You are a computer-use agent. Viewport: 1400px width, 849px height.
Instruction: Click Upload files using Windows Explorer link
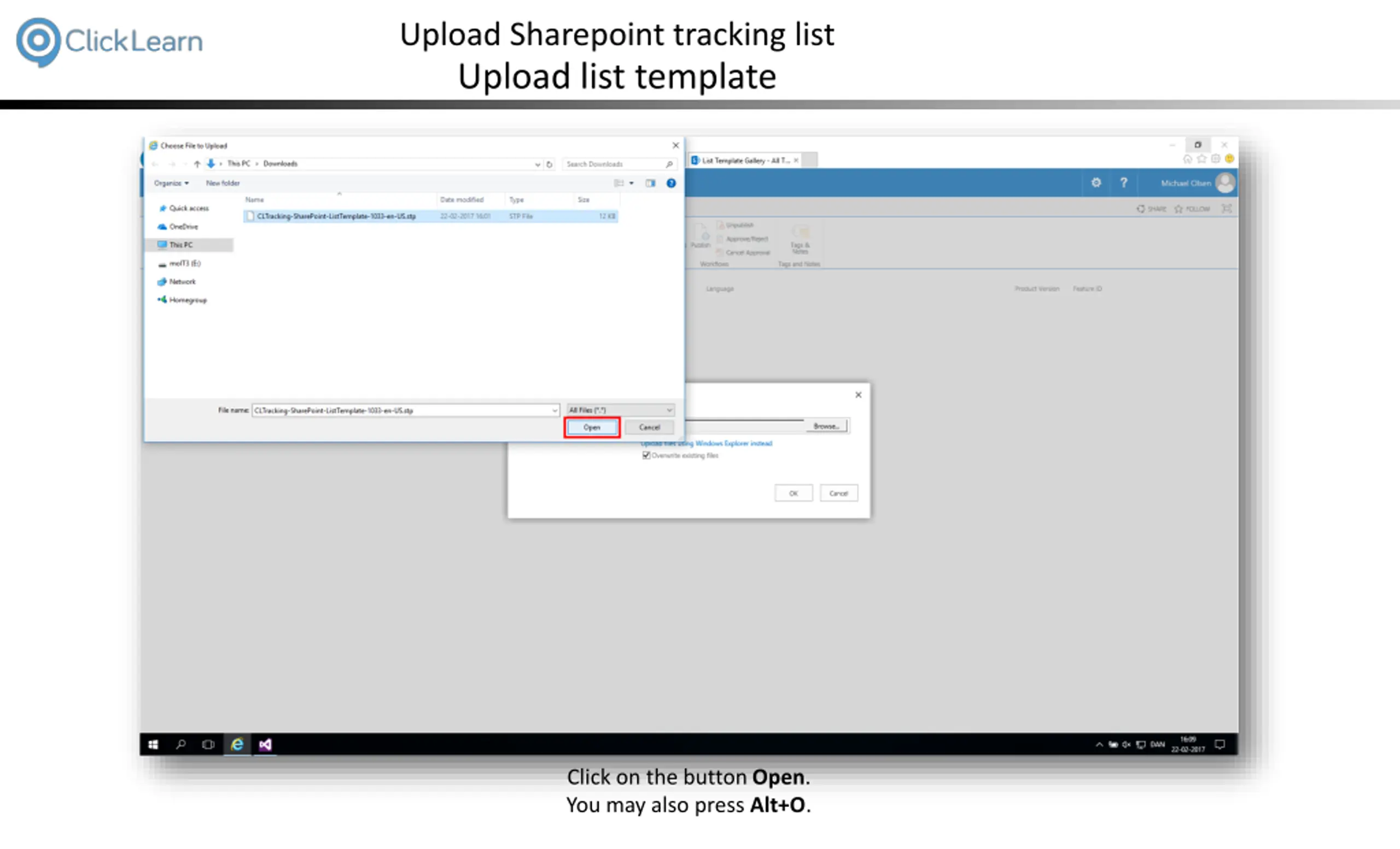coord(707,443)
